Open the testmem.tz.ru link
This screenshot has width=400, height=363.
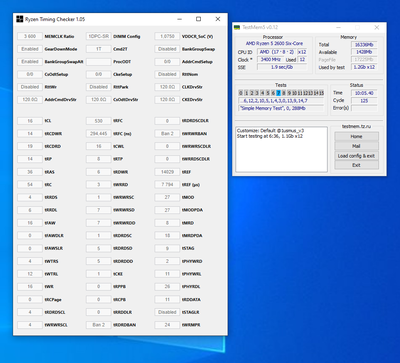356,126
